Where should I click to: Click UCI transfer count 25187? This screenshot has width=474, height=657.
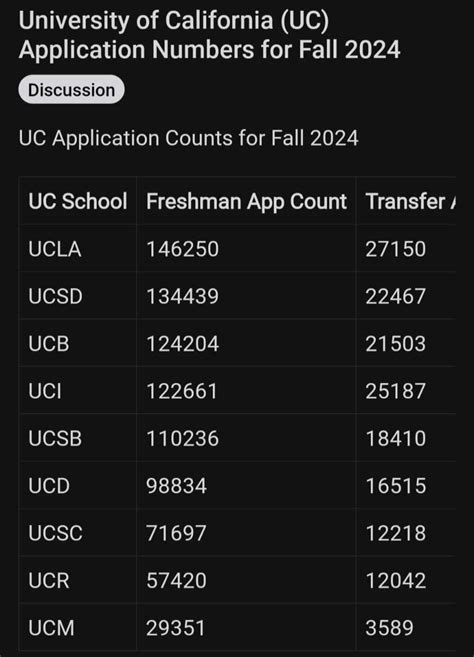(x=396, y=391)
